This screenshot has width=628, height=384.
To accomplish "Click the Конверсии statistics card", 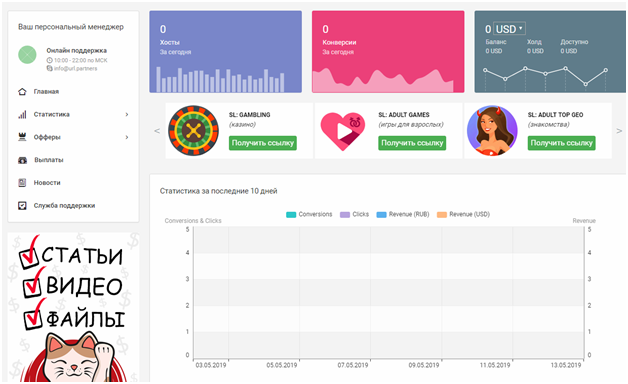I will pos(388,52).
